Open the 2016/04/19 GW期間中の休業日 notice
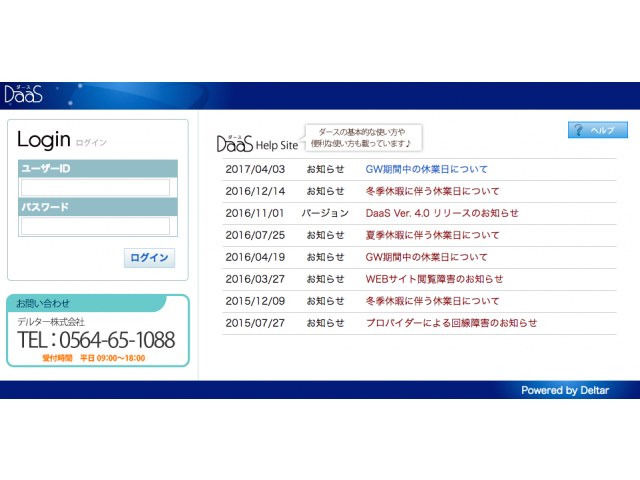 pyautogui.click(x=427, y=257)
